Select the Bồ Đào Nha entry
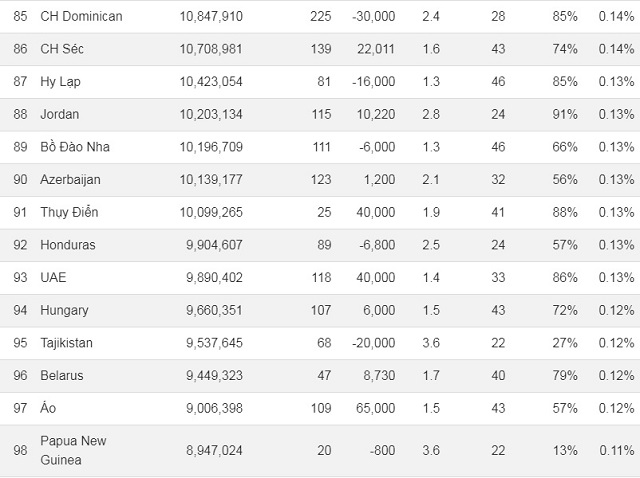 tap(75, 147)
